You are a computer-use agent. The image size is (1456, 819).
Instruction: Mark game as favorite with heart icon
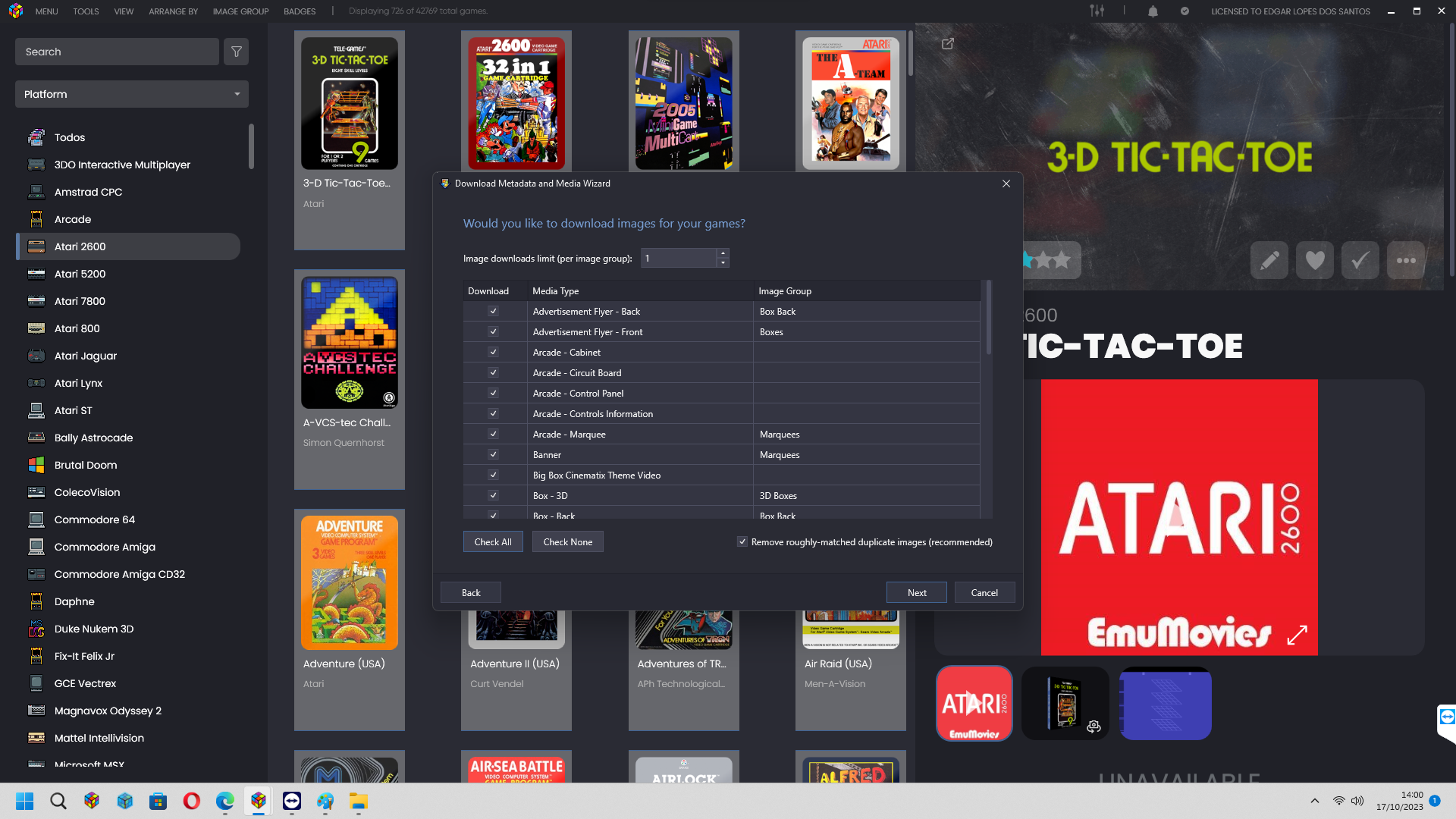pyautogui.click(x=1315, y=260)
